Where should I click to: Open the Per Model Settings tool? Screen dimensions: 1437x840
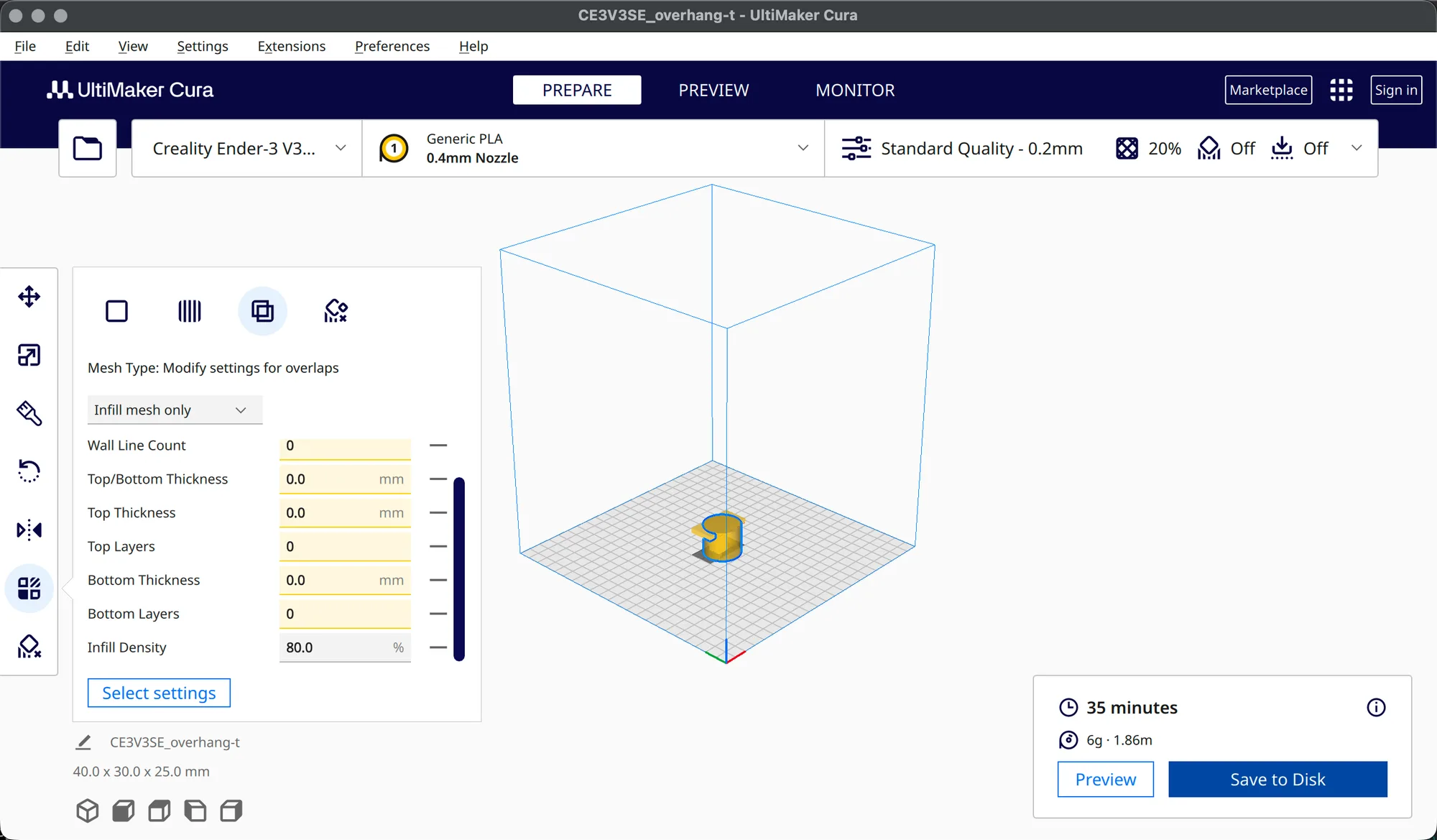(x=29, y=589)
